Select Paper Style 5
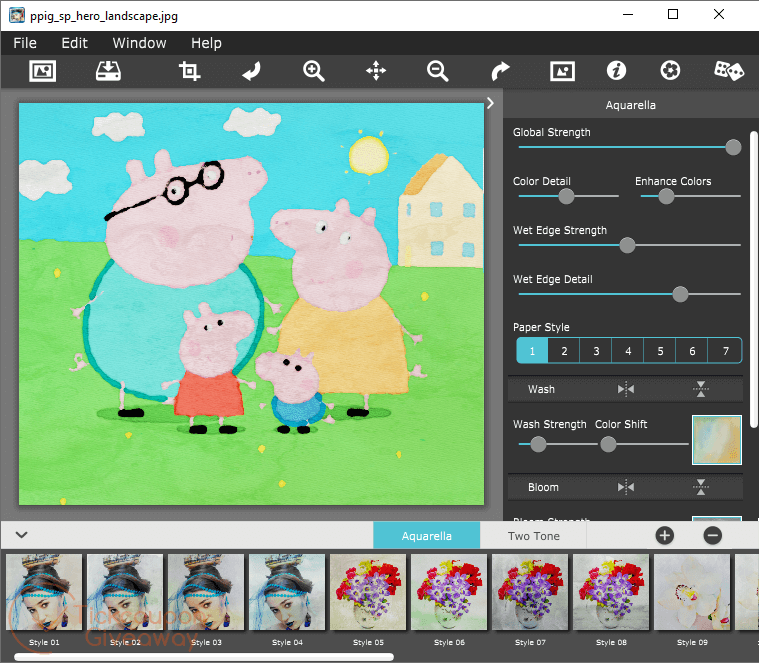The width and height of the screenshot is (759, 663). [x=660, y=351]
